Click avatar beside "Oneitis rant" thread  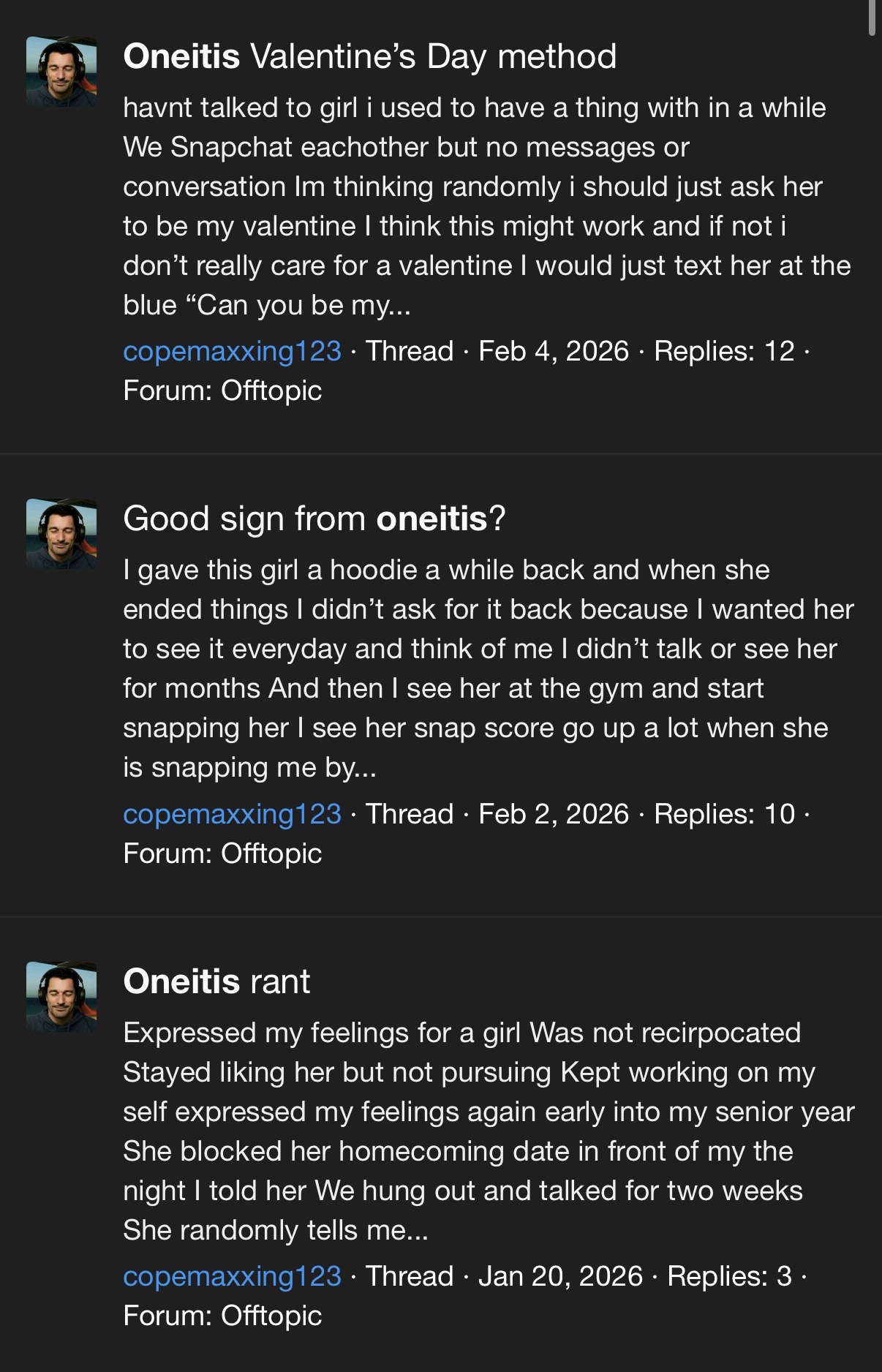[x=61, y=997]
